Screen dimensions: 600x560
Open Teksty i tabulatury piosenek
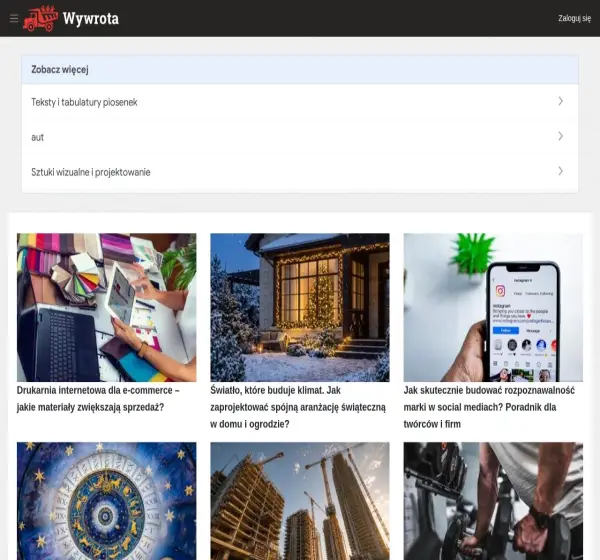coord(300,102)
